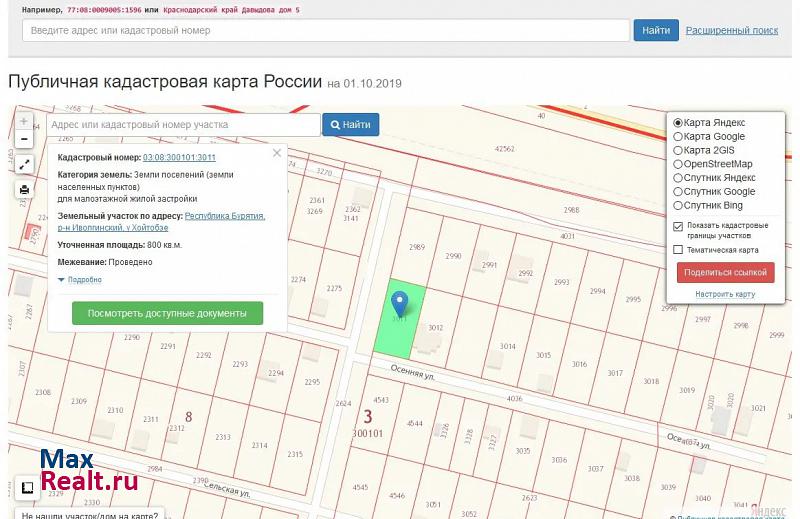
Task: Close the parcel info popup
Action: point(277,153)
